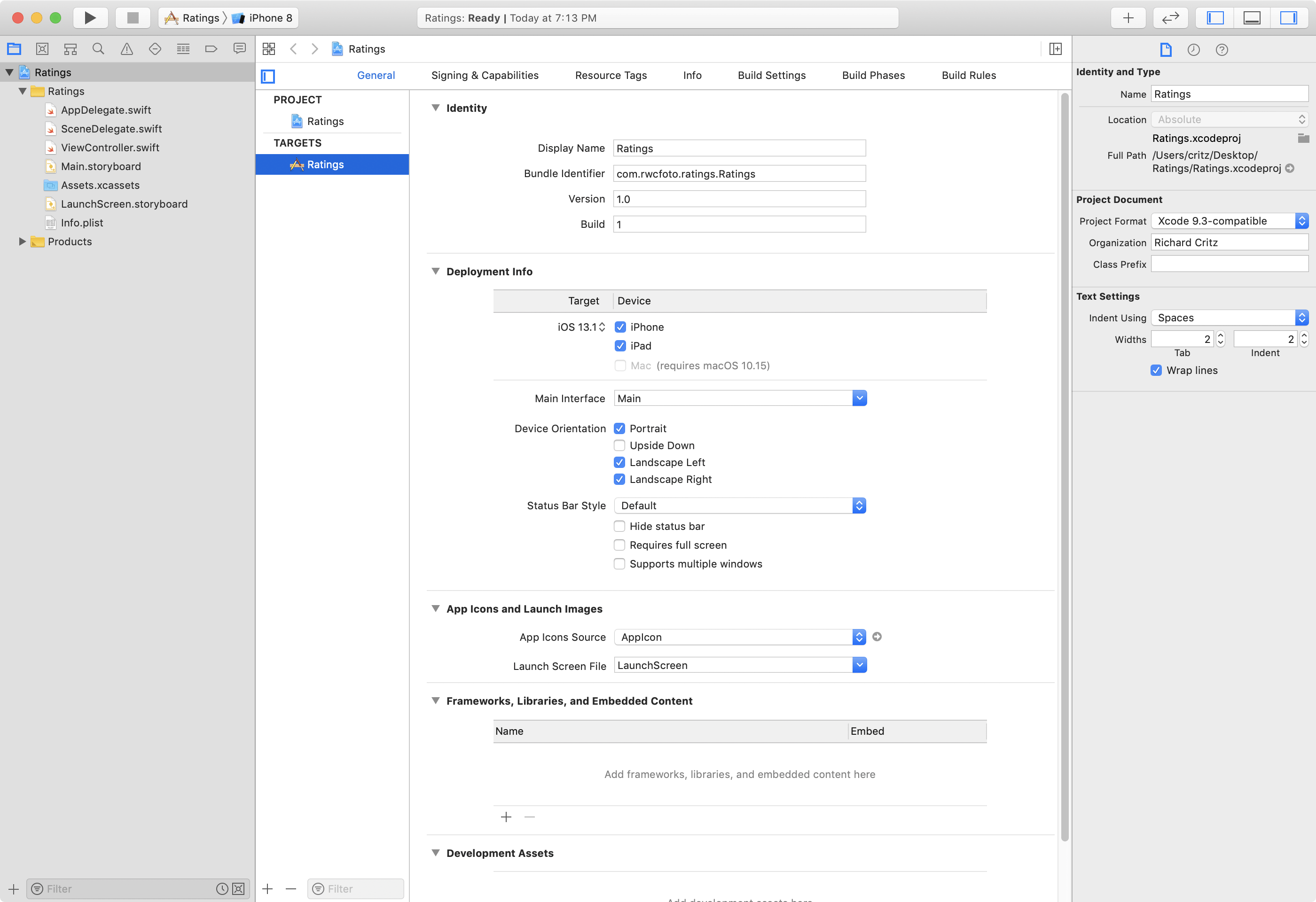The height and width of the screenshot is (902, 1316).
Task: Select ViewController.swift in the navigator
Action: tap(110, 148)
